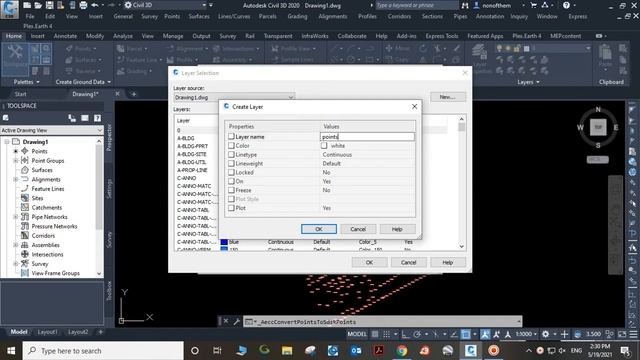
Task: Open the Create Ground Data dropdown
Action: [x=83, y=82]
